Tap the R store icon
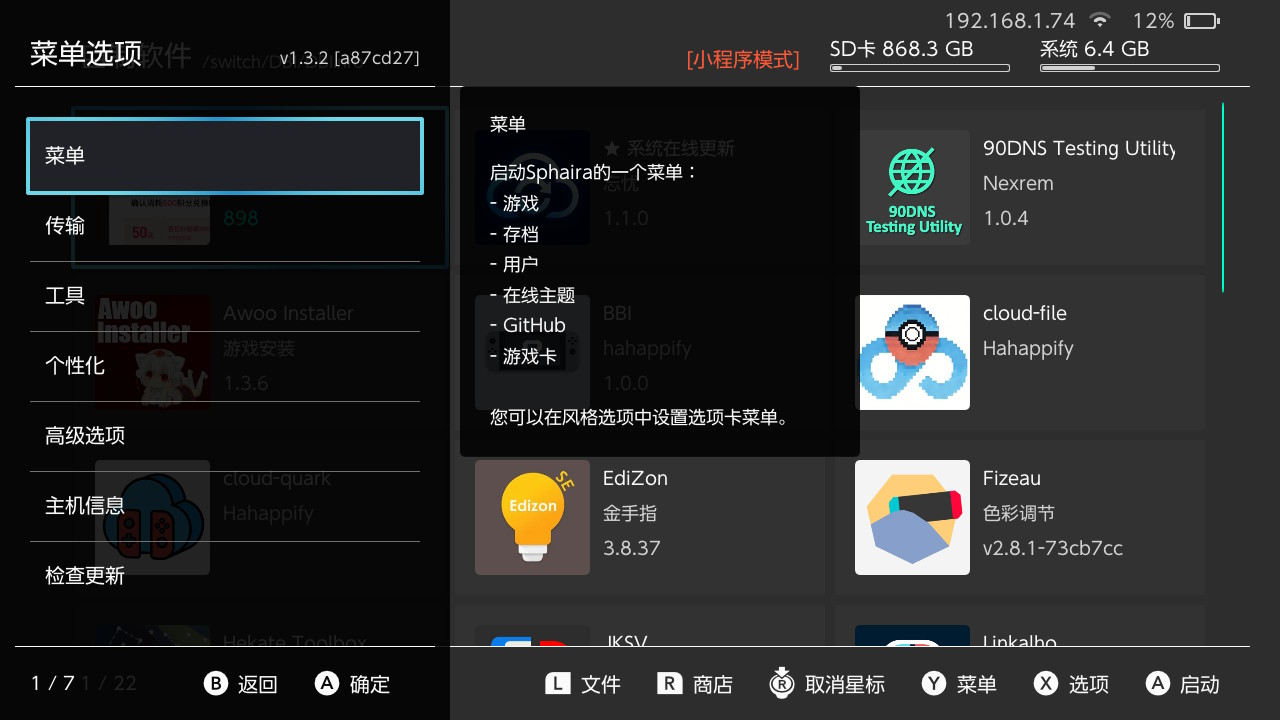1280x720 pixels. point(669,684)
